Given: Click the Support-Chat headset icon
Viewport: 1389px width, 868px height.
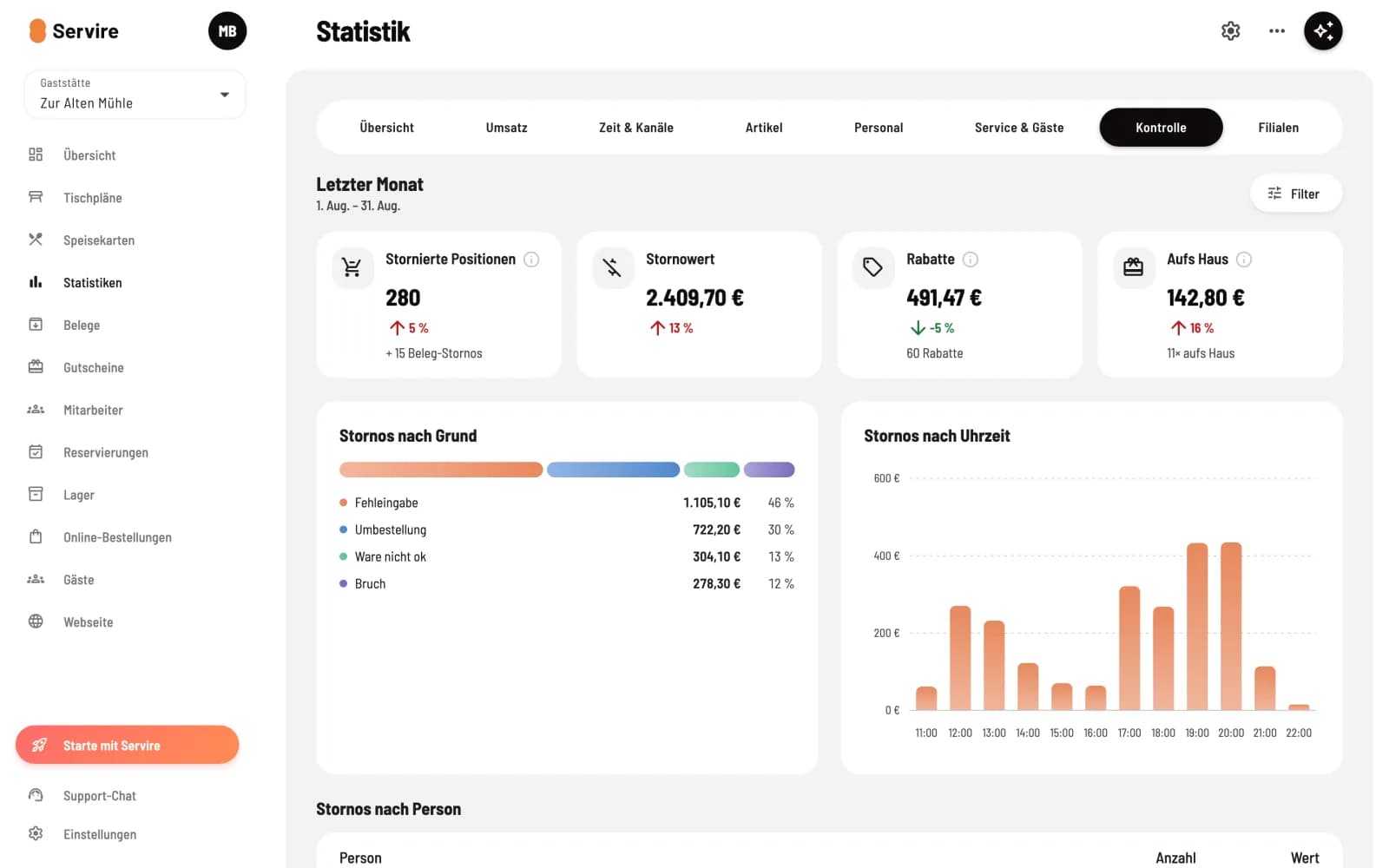Looking at the screenshot, I should coord(36,795).
